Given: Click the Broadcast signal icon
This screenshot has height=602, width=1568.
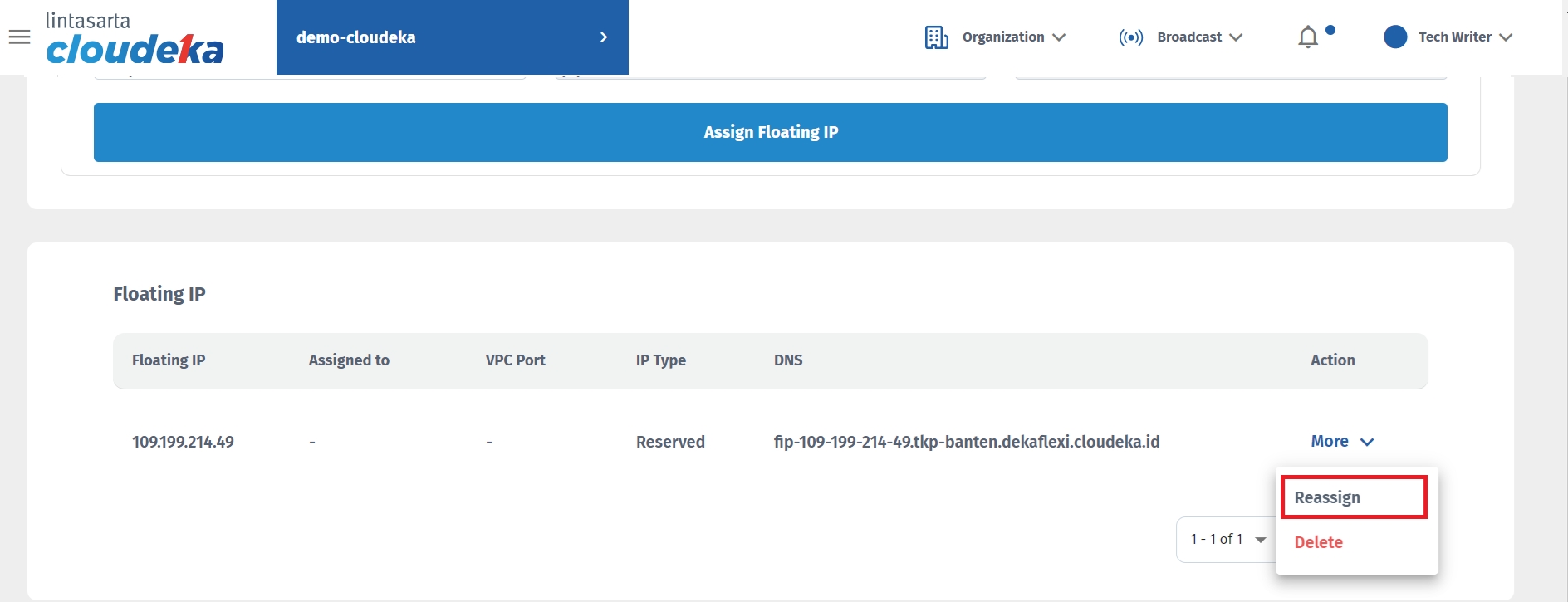Looking at the screenshot, I should pos(1130,37).
